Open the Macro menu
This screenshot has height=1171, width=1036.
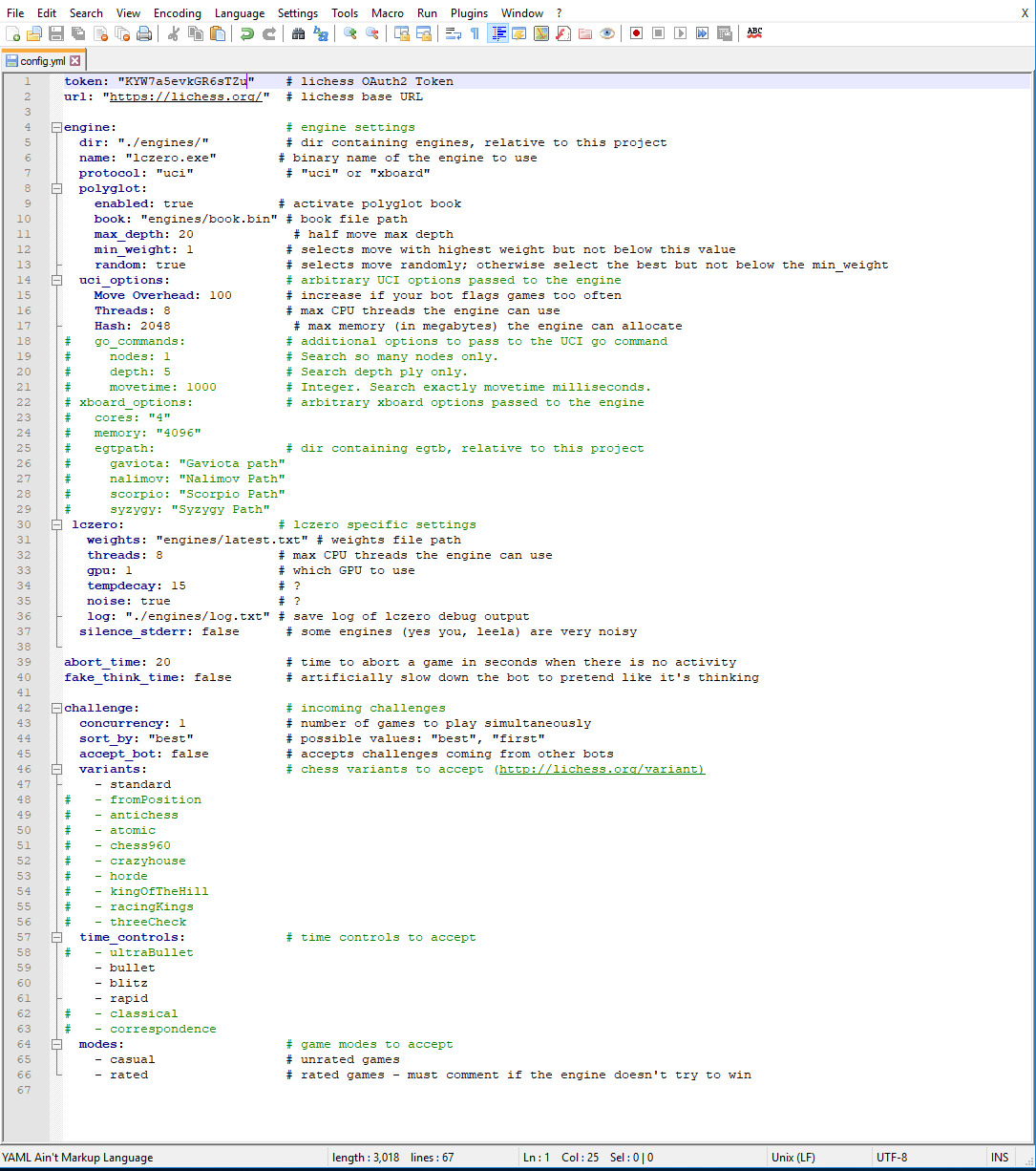[388, 13]
